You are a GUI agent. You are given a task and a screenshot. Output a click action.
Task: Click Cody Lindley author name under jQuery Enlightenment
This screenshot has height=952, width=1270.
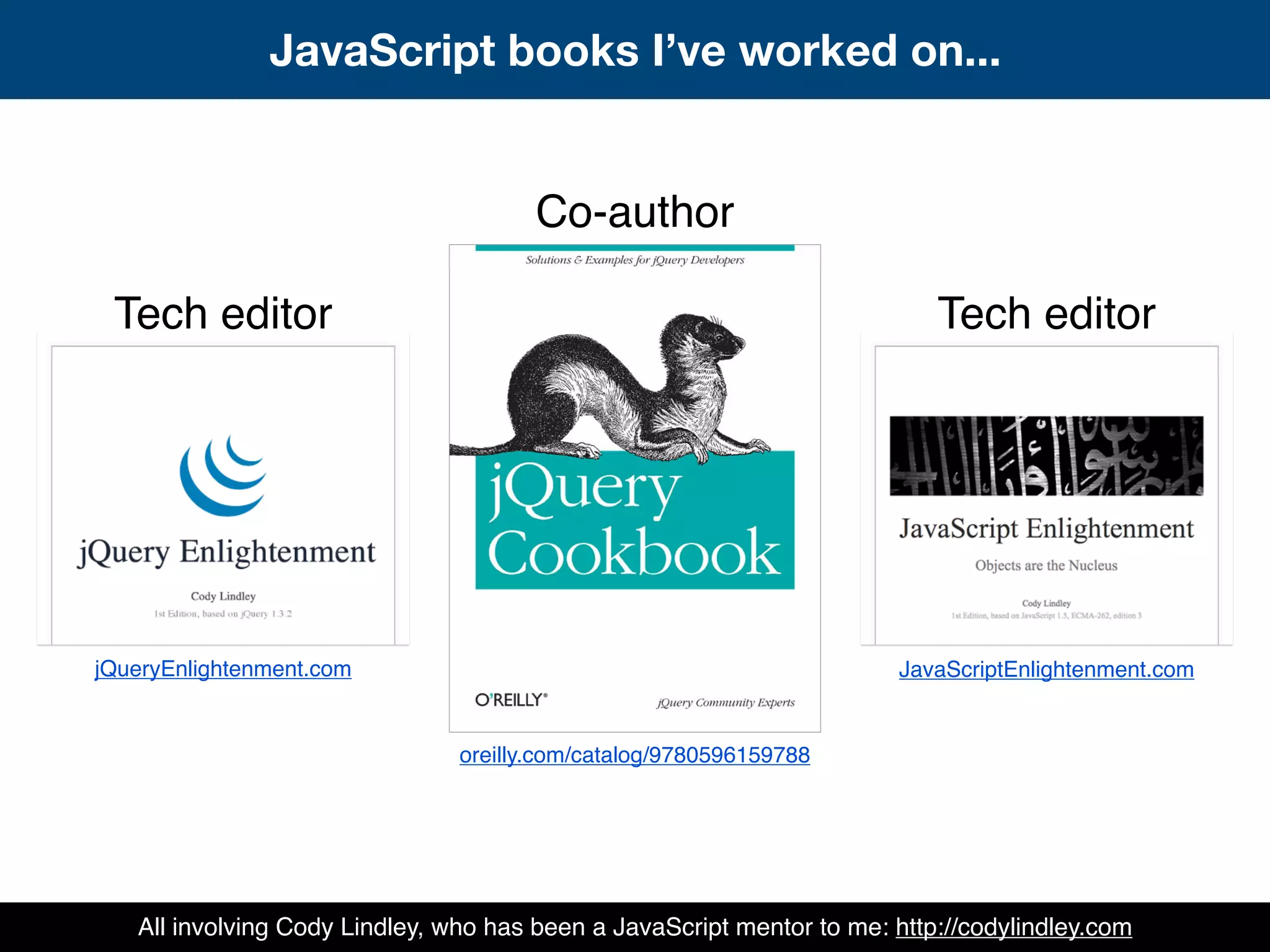223,596
